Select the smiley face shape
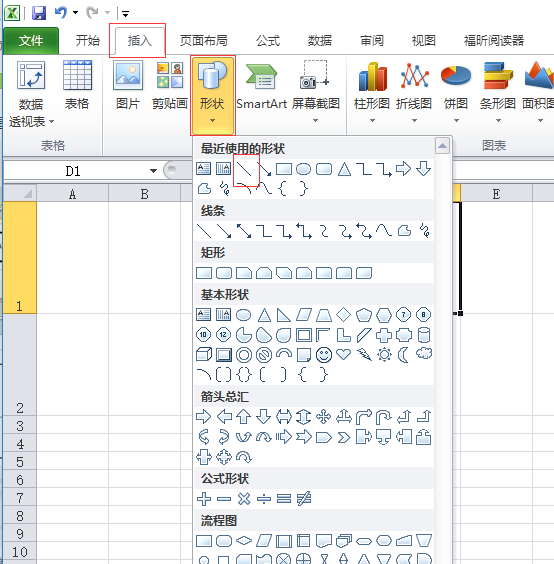Screen dimensions: 554x564 click(x=324, y=355)
